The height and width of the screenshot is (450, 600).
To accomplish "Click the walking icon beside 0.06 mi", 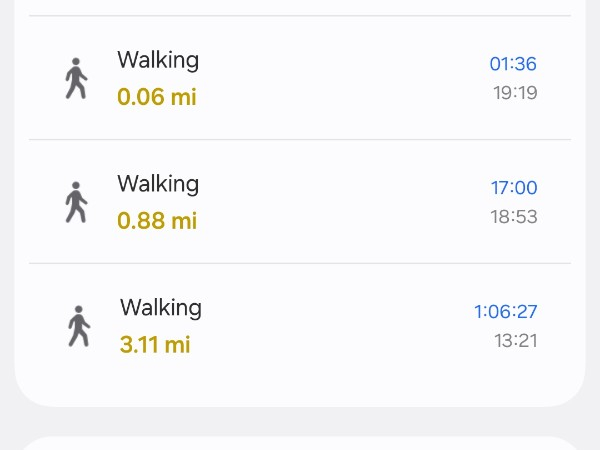I will [76, 78].
